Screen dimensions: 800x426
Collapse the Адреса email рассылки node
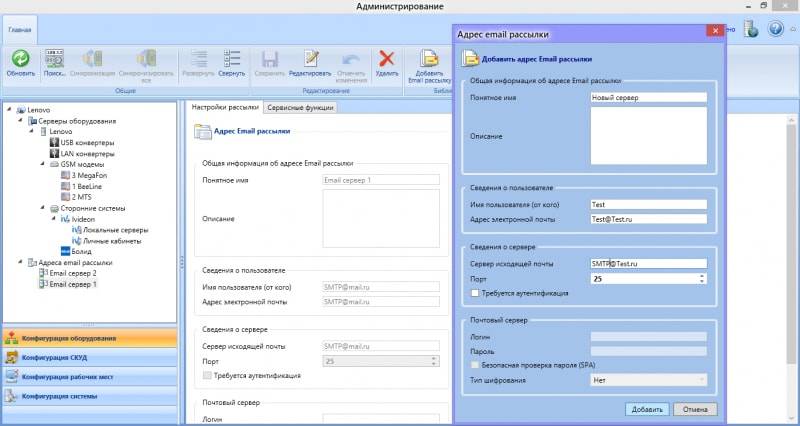click(8, 262)
